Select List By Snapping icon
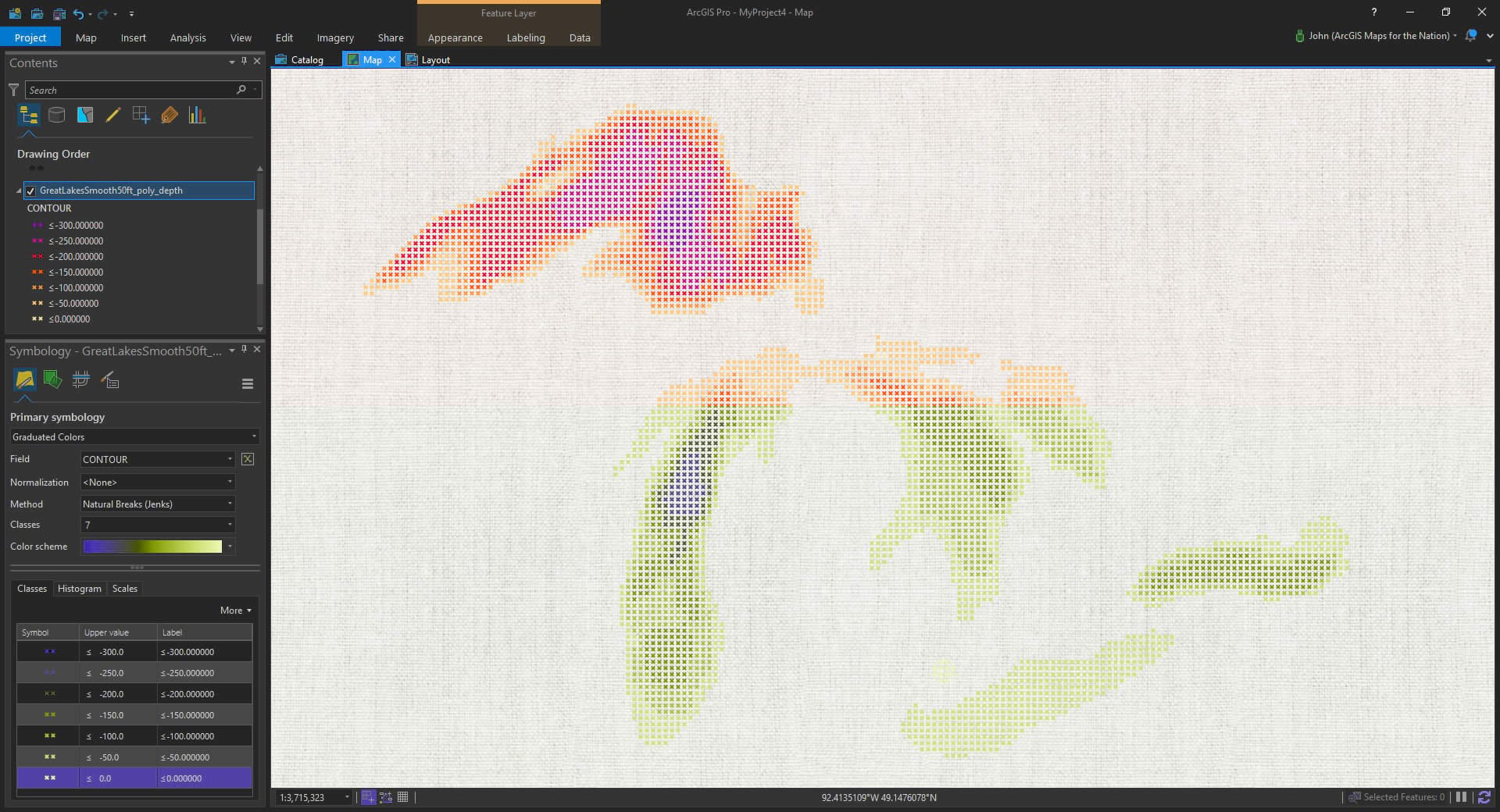This screenshot has width=1500, height=812. point(141,115)
